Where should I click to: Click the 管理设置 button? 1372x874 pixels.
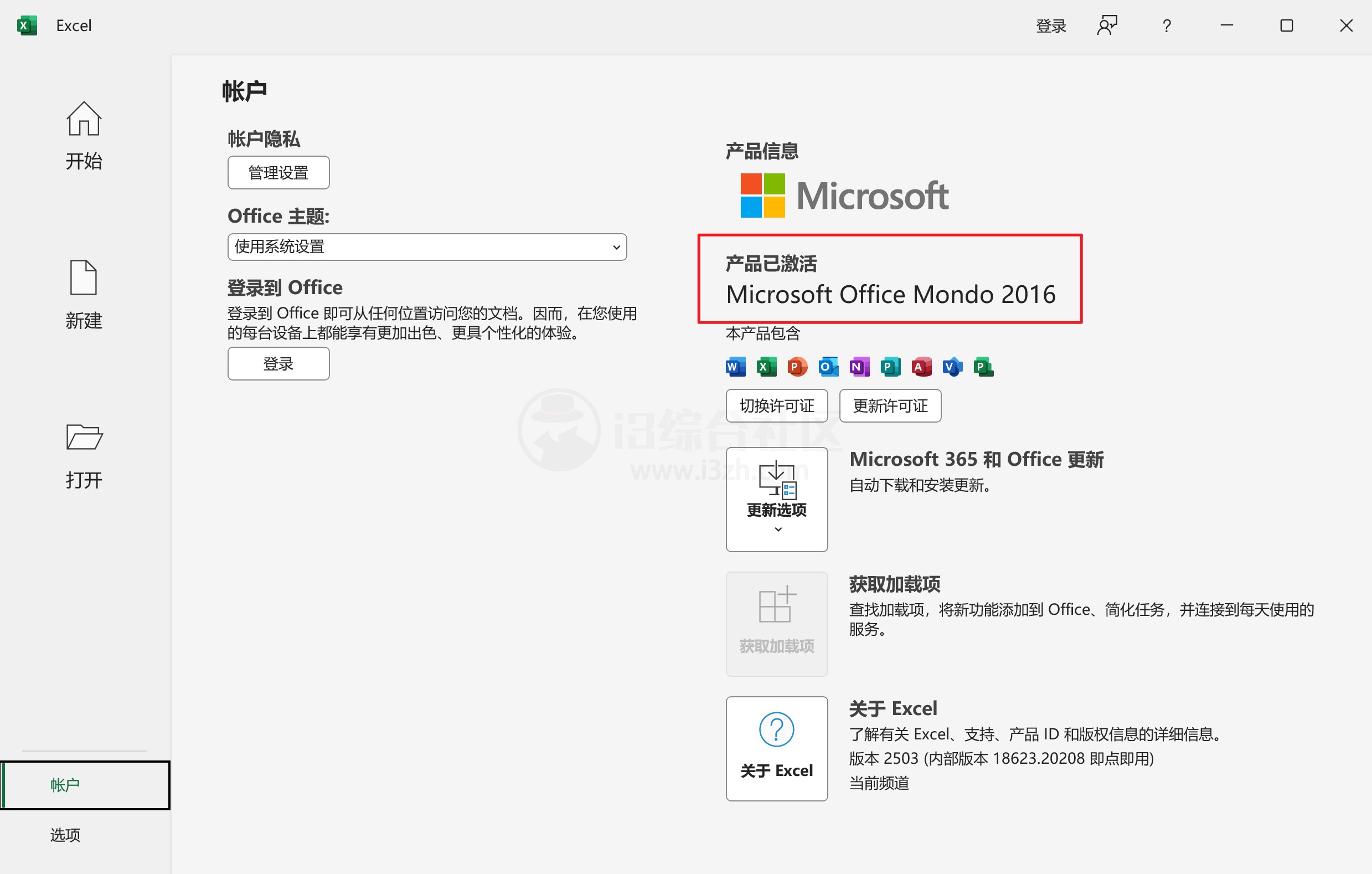tap(278, 172)
